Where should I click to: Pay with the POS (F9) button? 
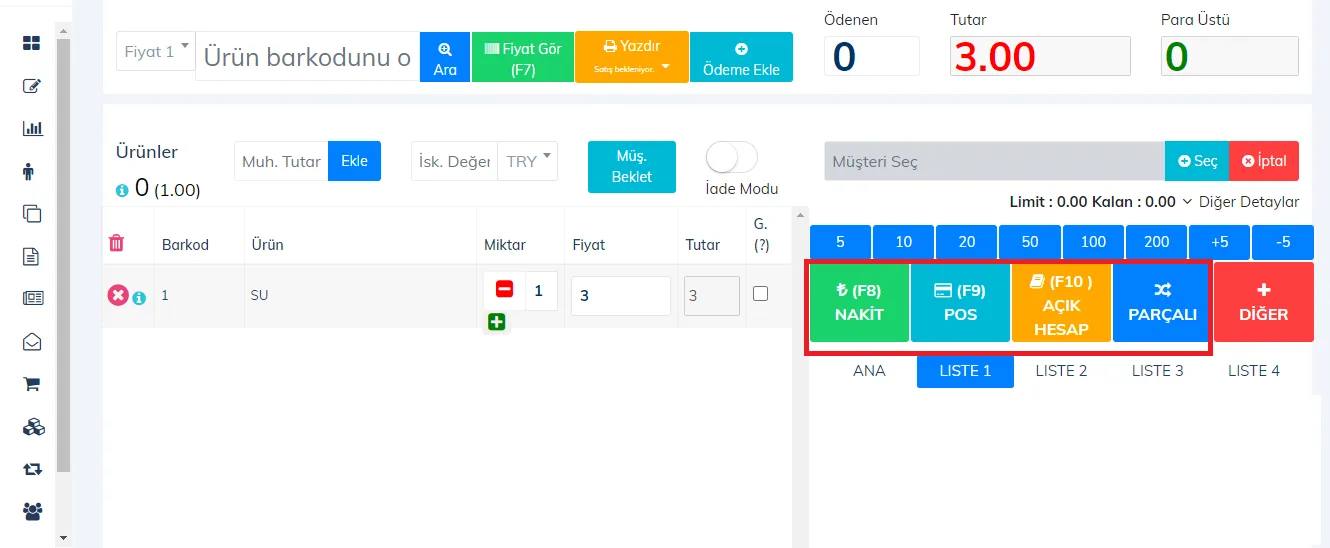point(960,303)
